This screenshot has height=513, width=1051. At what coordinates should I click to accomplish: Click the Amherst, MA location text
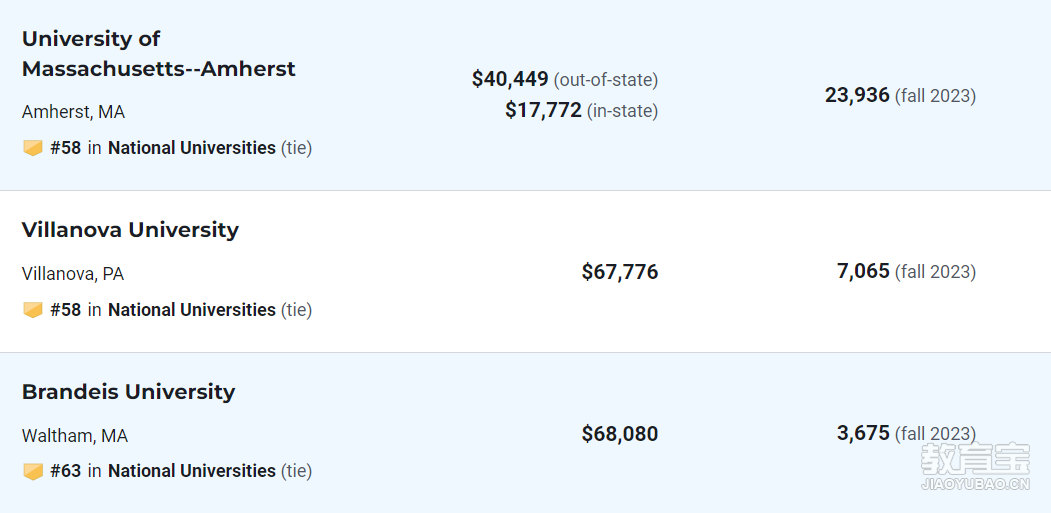pos(73,111)
